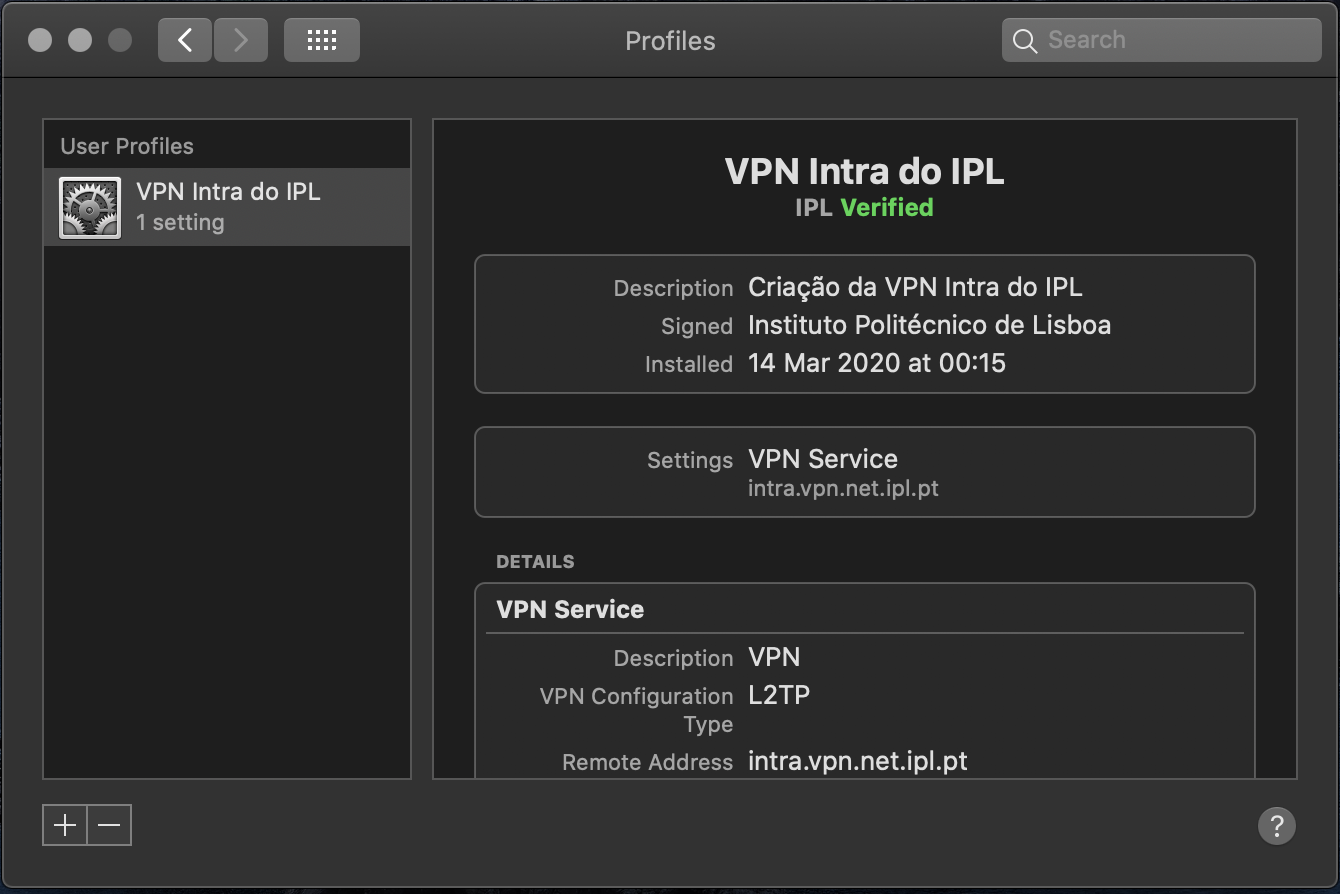Select VPN Intra do IPL profile row
This screenshot has height=894, width=1340.
227,207
